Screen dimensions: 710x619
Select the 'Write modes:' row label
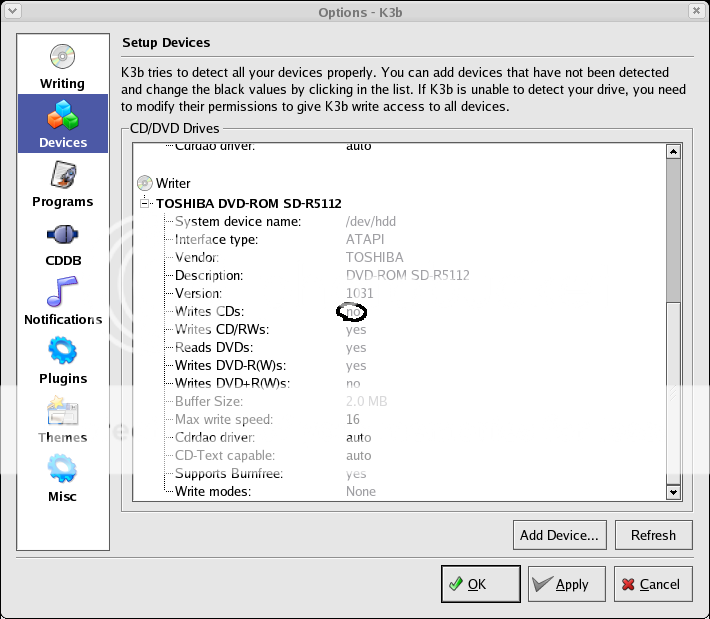pos(213,491)
